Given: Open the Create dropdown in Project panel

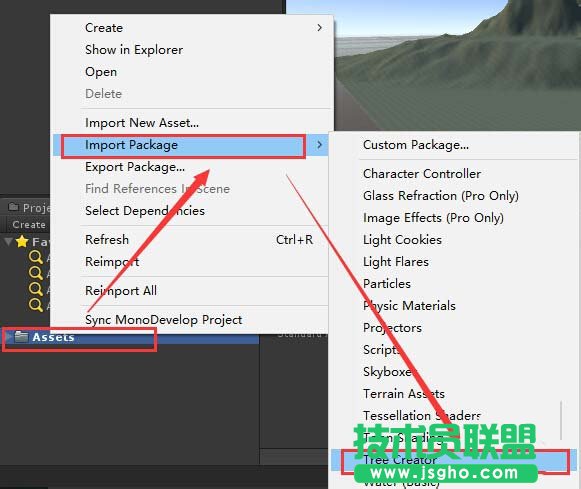Looking at the screenshot, I should pos(29,224).
